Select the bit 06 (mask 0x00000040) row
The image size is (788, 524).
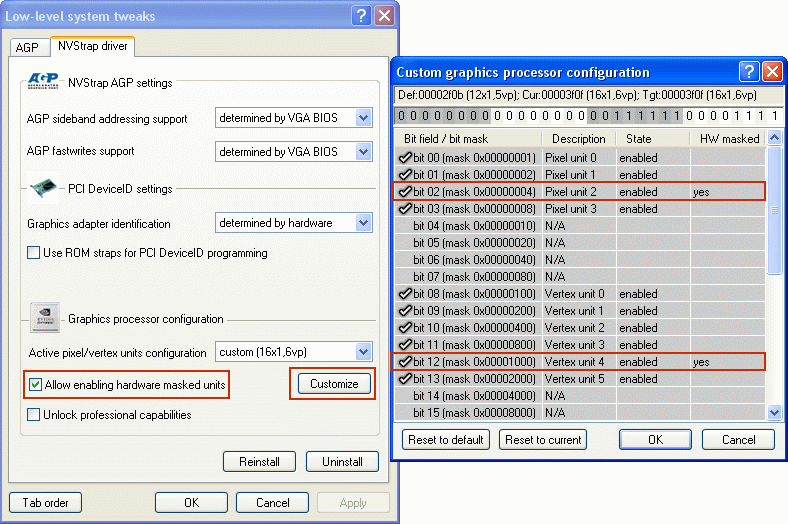(580, 260)
